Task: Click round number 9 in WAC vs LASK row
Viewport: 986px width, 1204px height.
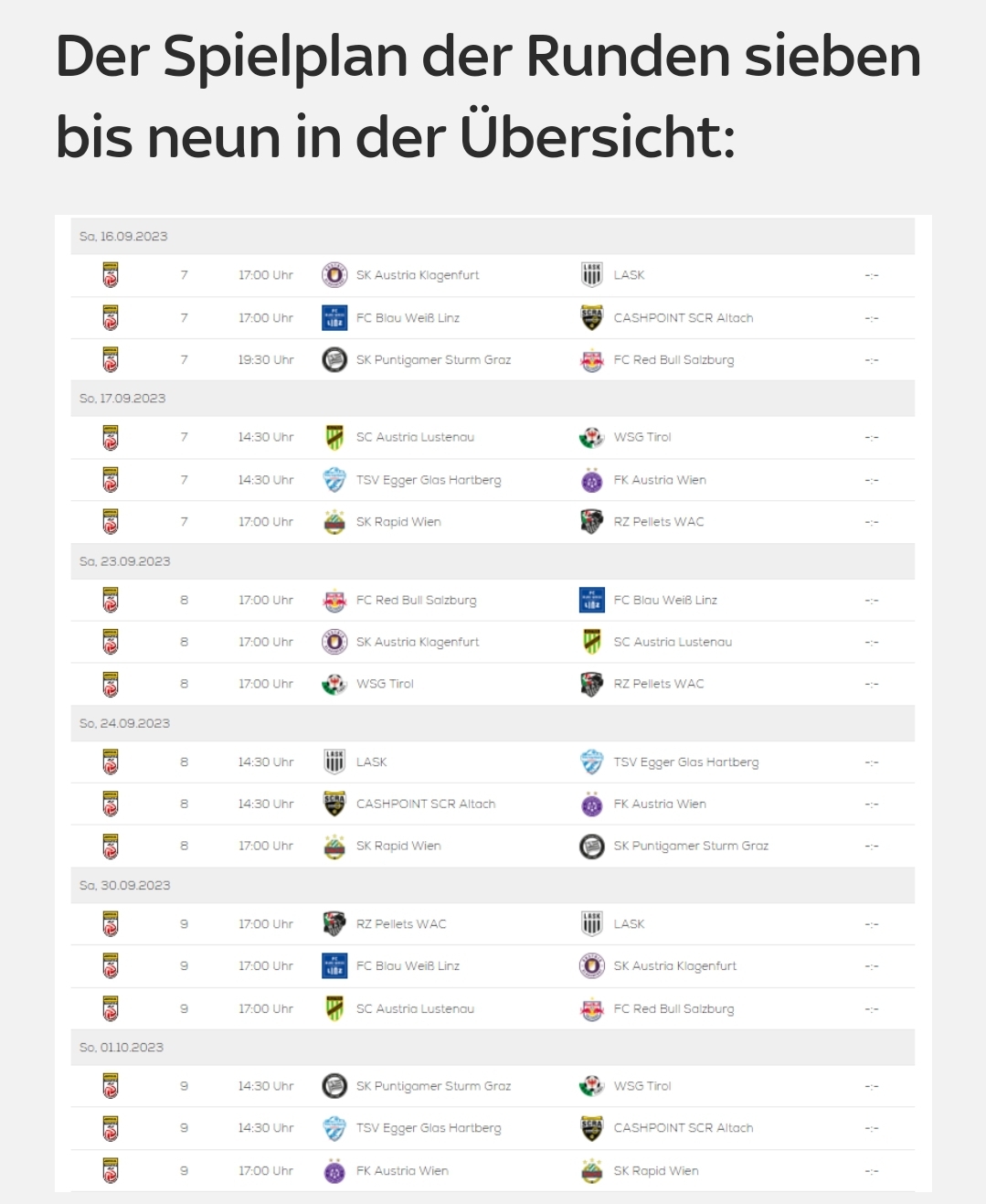Action: 184,923
